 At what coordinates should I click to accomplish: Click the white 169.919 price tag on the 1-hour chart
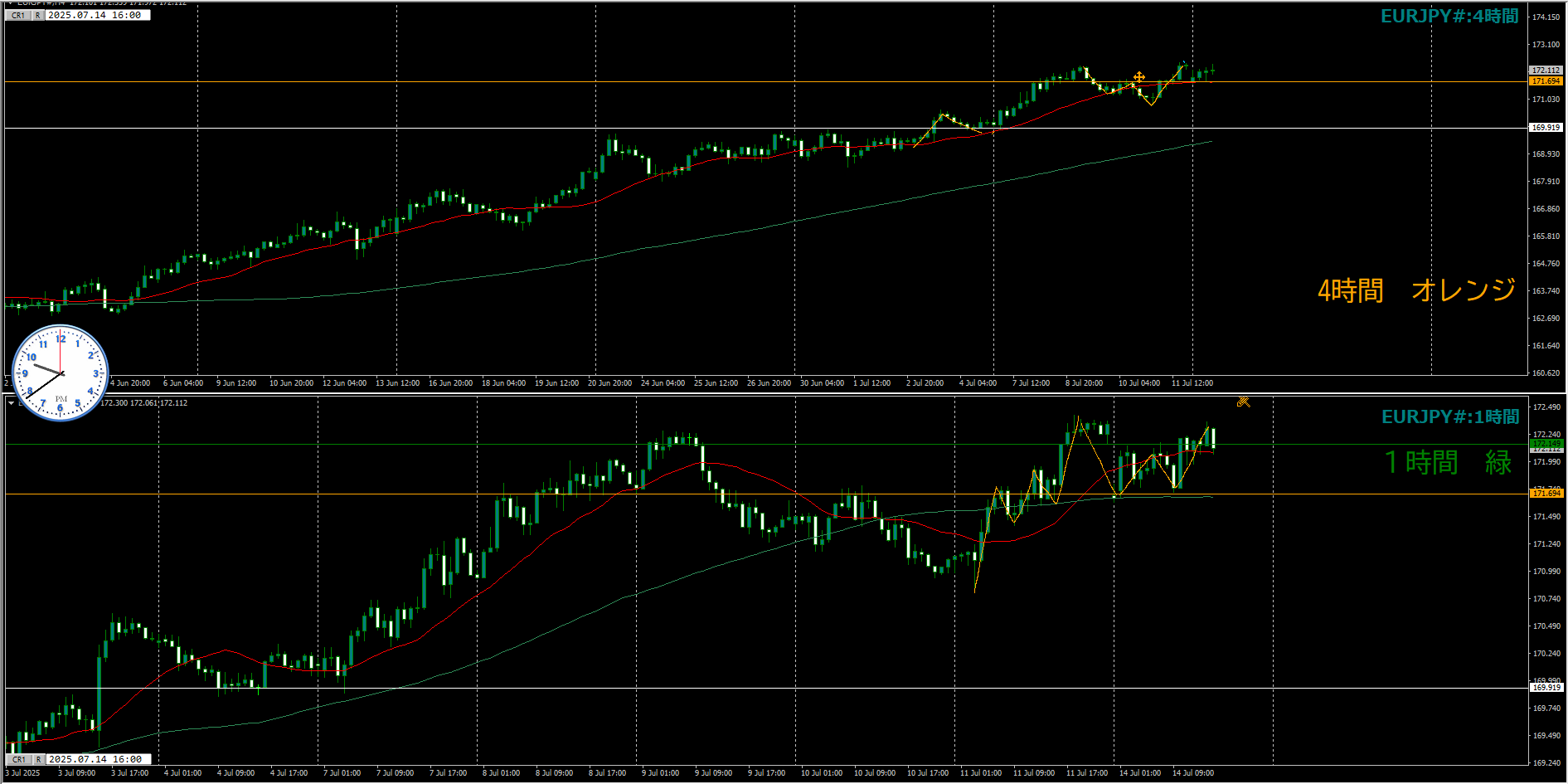(x=1546, y=688)
